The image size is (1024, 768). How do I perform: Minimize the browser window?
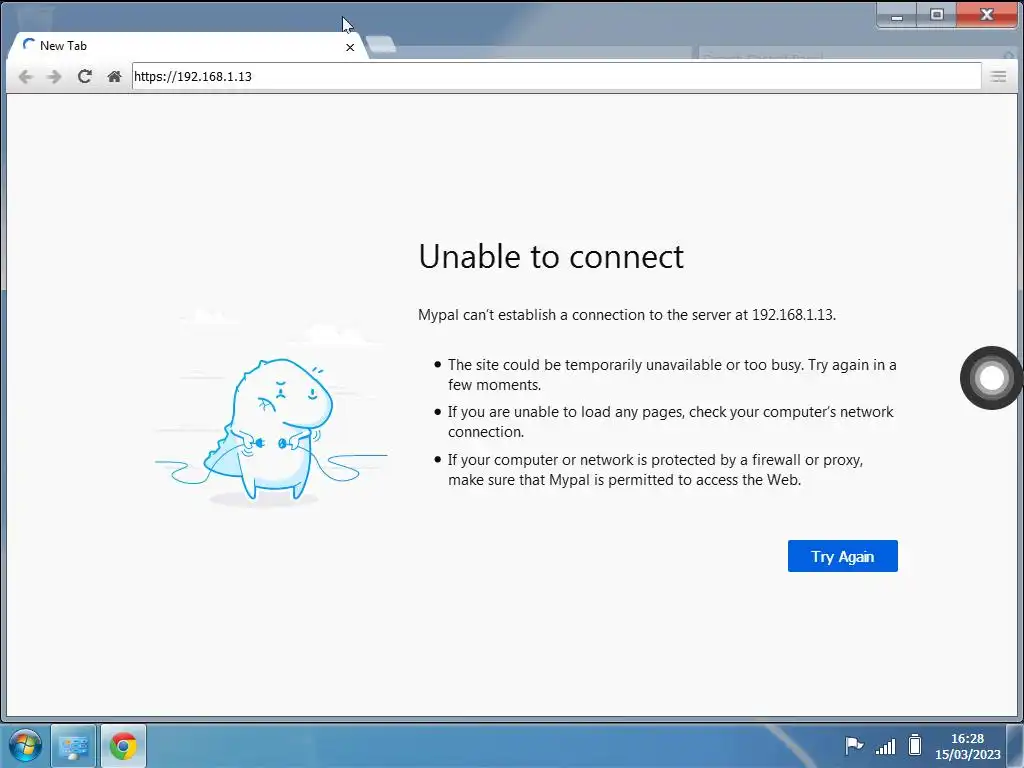(x=897, y=16)
